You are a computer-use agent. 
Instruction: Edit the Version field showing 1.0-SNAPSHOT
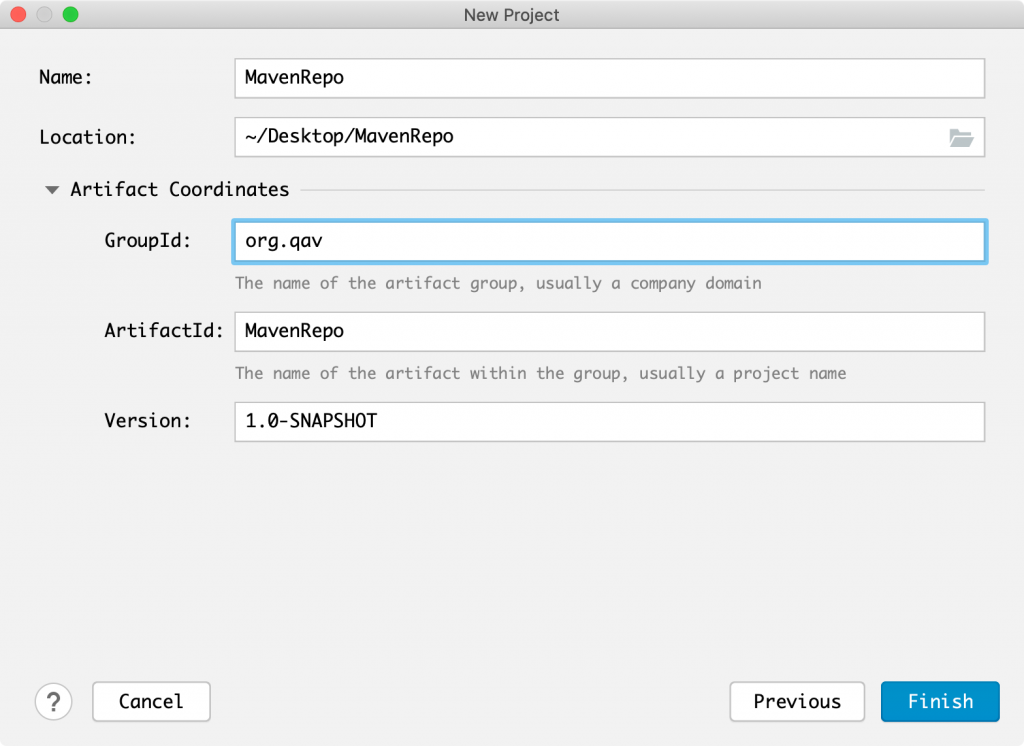(x=609, y=421)
